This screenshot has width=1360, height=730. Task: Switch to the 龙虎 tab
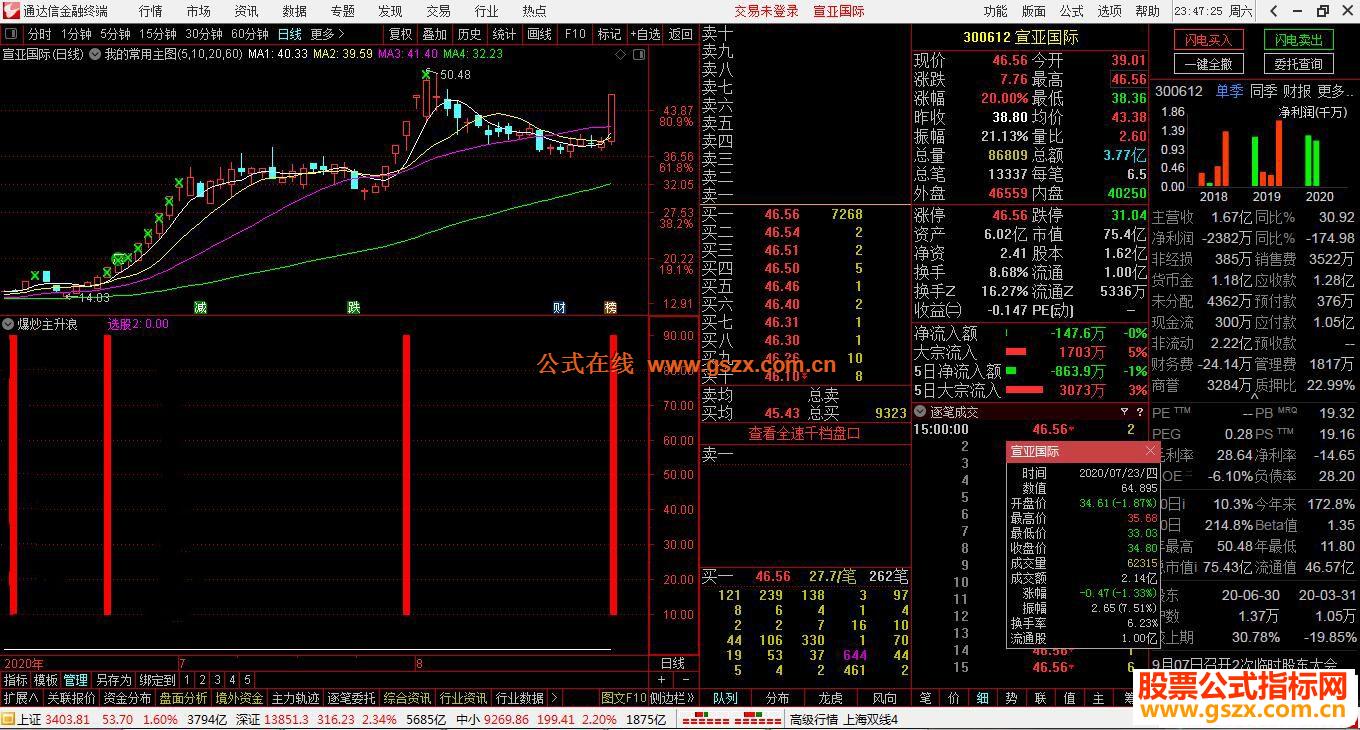coord(831,698)
